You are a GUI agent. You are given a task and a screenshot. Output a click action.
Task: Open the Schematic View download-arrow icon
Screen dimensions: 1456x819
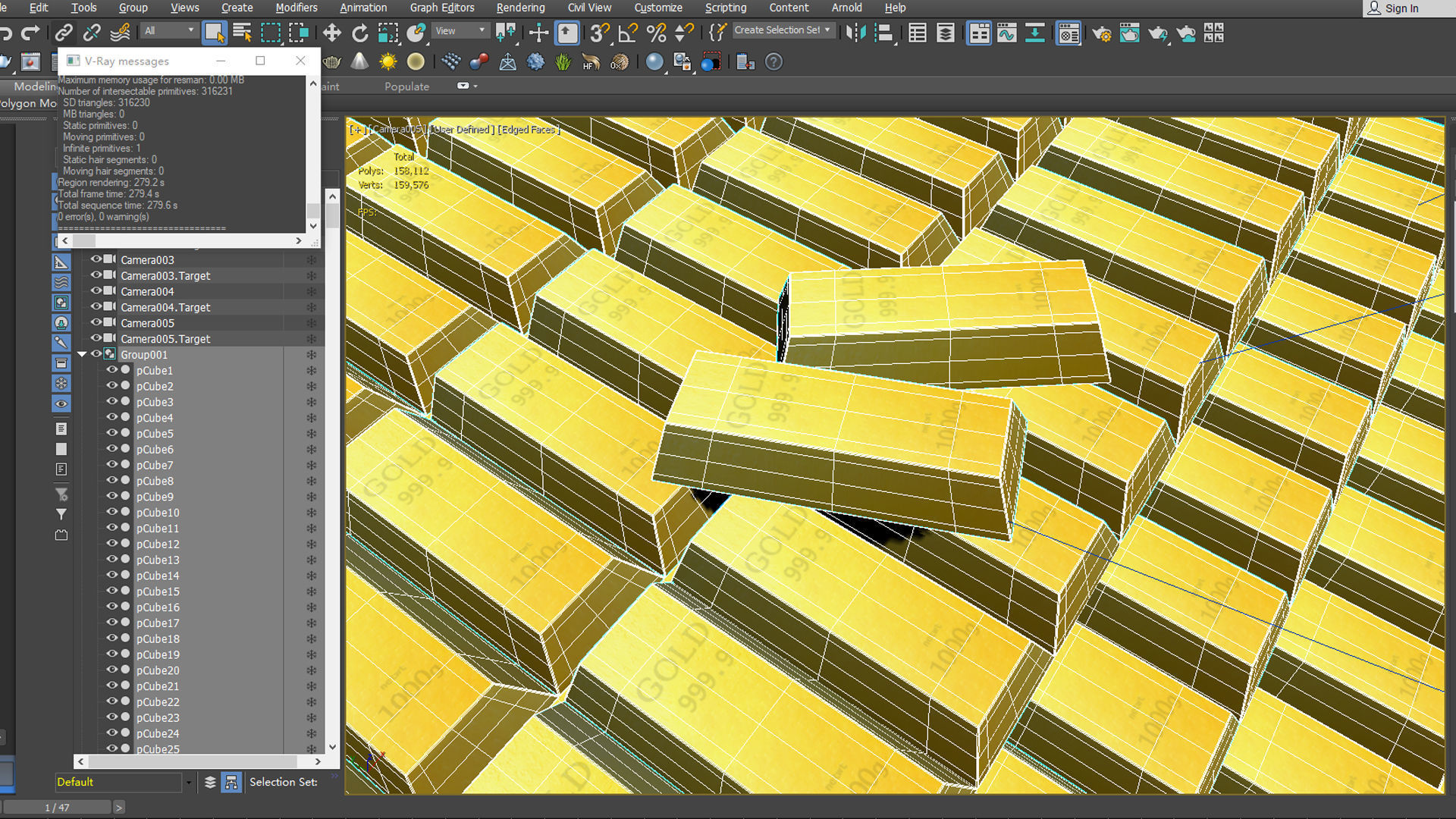point(1034,33)
